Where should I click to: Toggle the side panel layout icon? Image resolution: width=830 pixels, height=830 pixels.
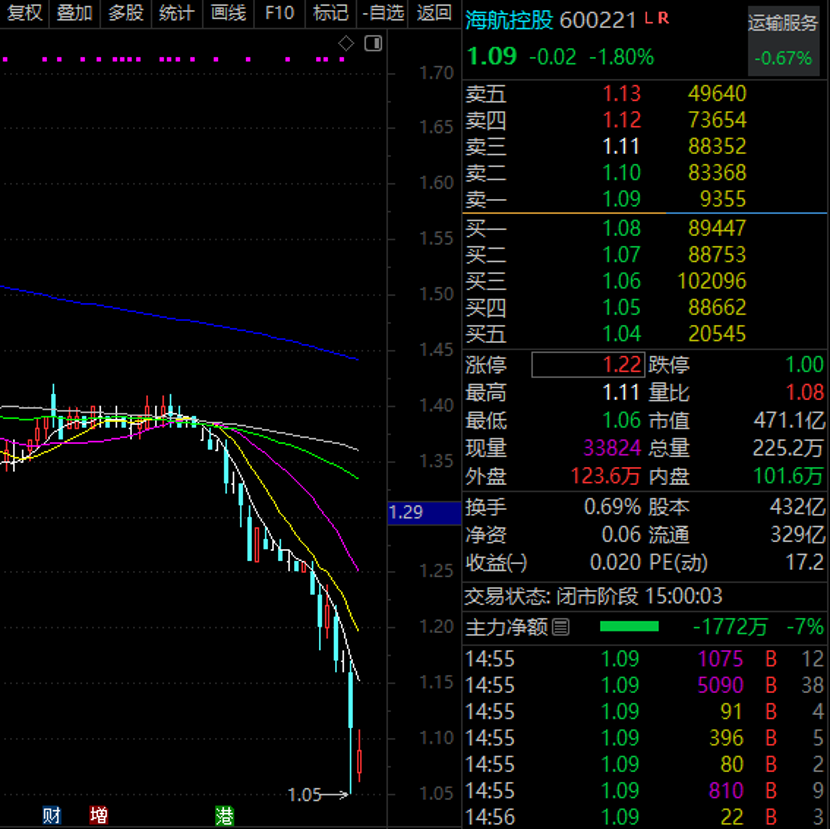click(373, 43)
